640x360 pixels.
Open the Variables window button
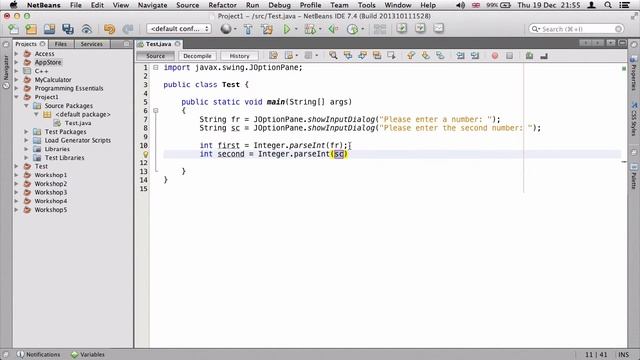[x=88, y=354]
